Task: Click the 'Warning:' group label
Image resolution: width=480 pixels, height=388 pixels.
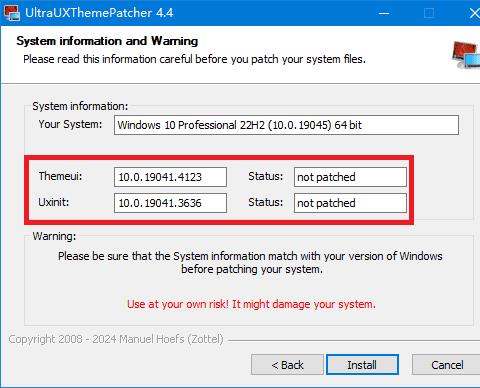Action: [x=54, y=236]
